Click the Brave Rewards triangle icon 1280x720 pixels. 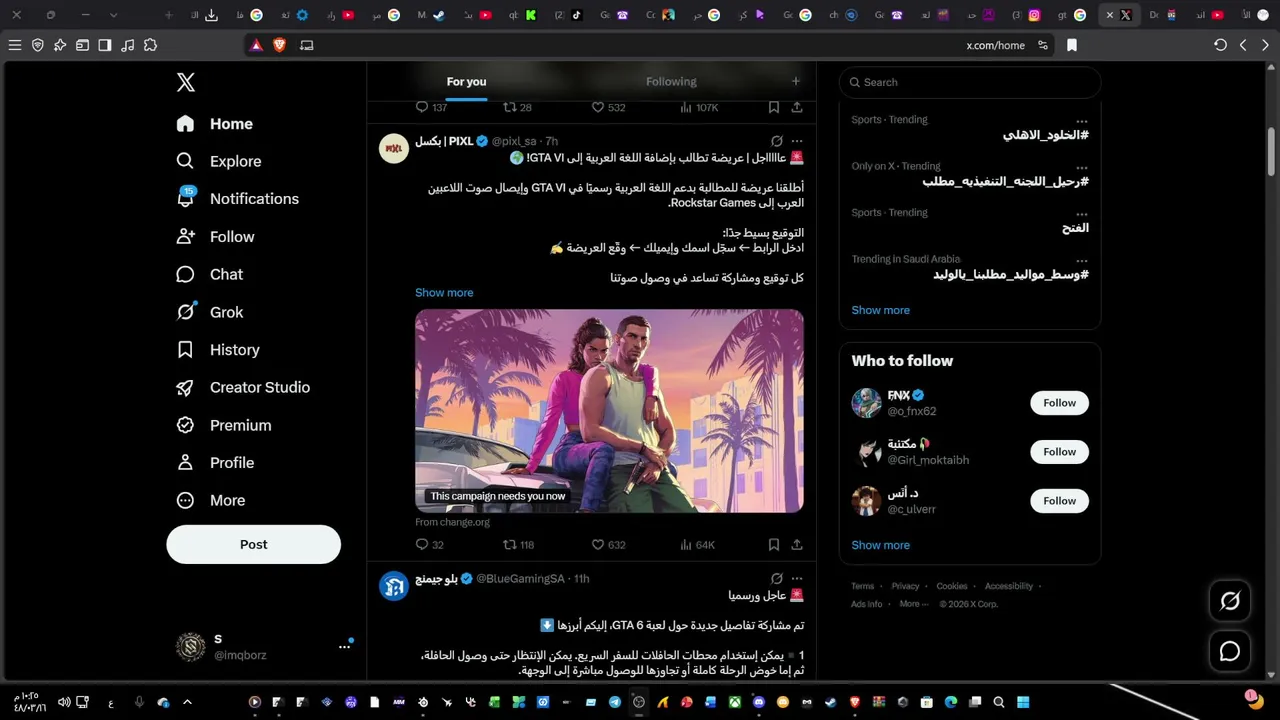point(257,45)
